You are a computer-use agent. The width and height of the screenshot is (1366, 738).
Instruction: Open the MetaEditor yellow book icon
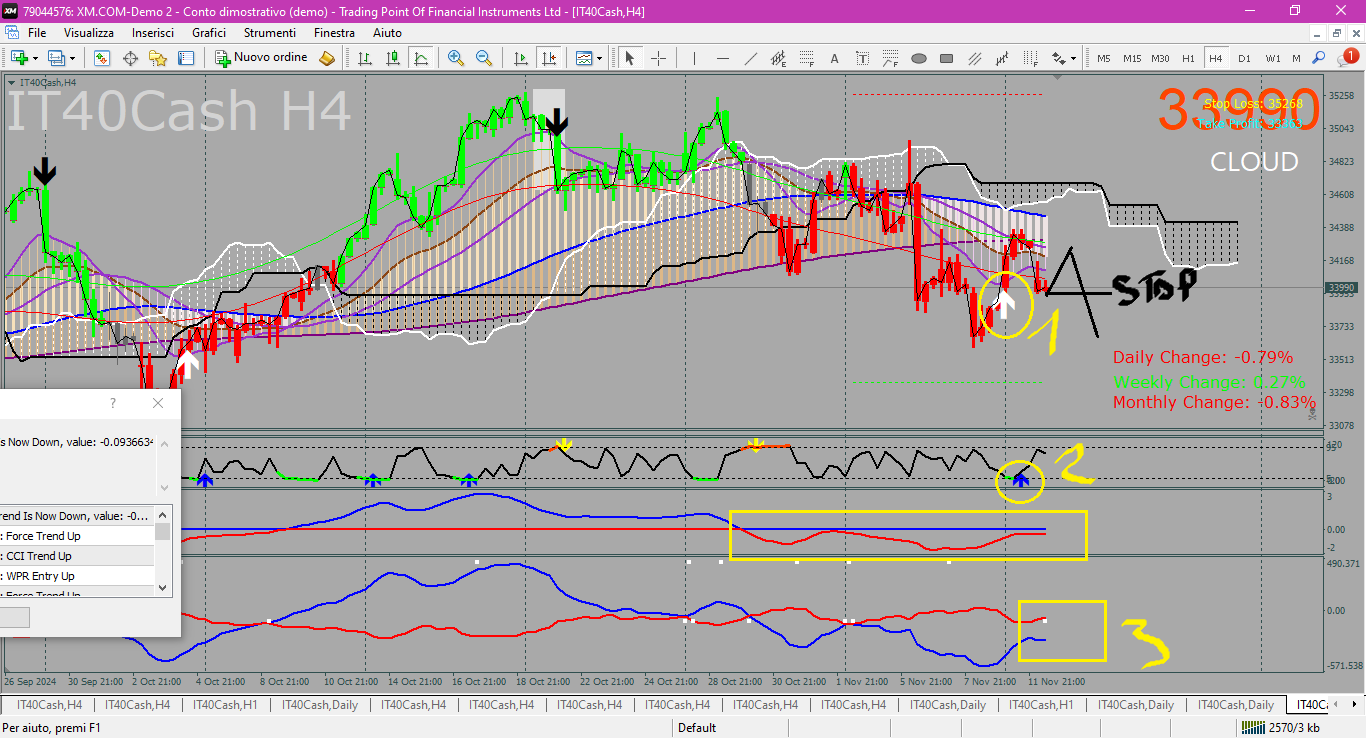tap(326, 58)
